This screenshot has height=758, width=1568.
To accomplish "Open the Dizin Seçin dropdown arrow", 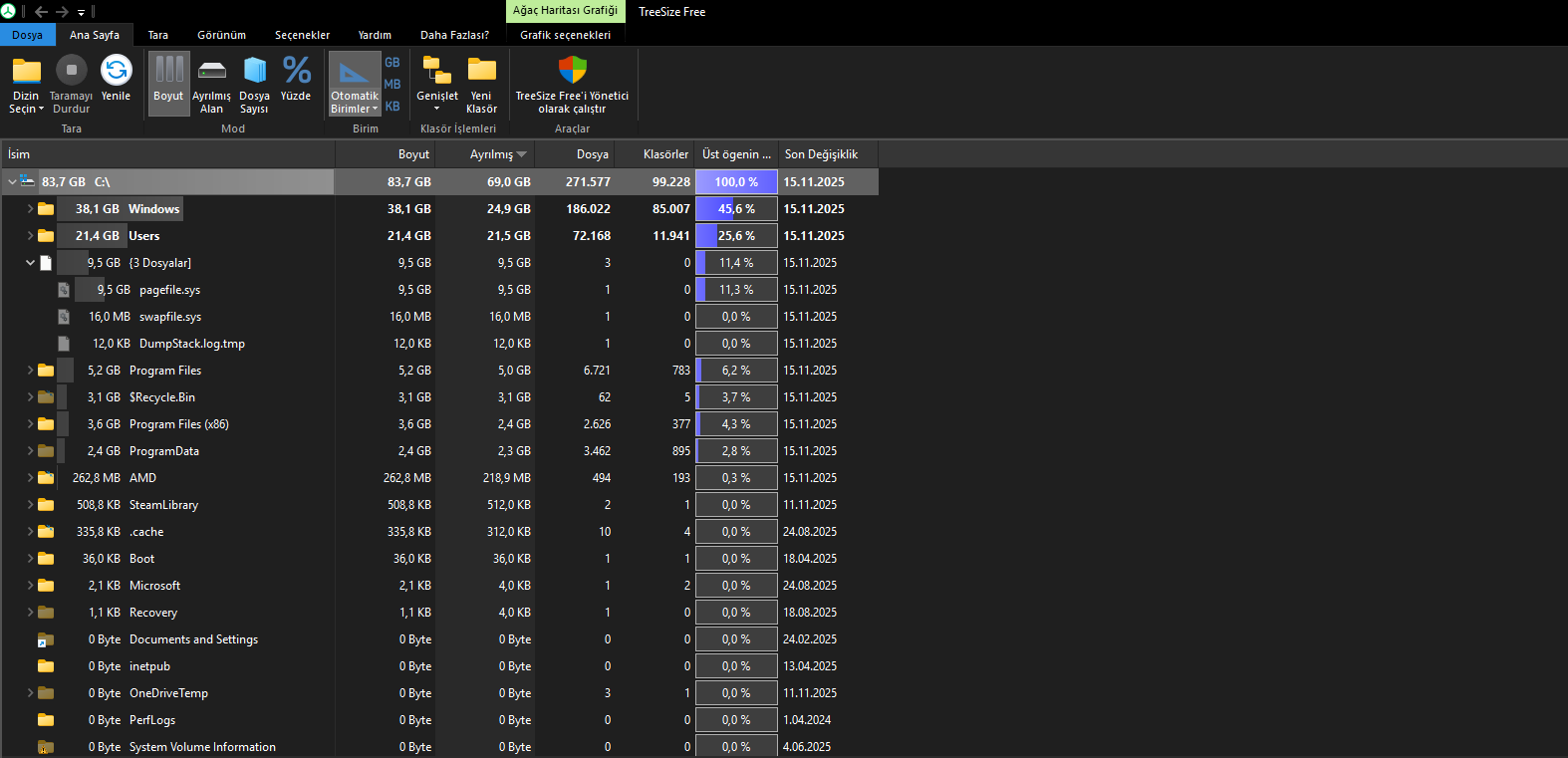I will [x=41, y=110].
